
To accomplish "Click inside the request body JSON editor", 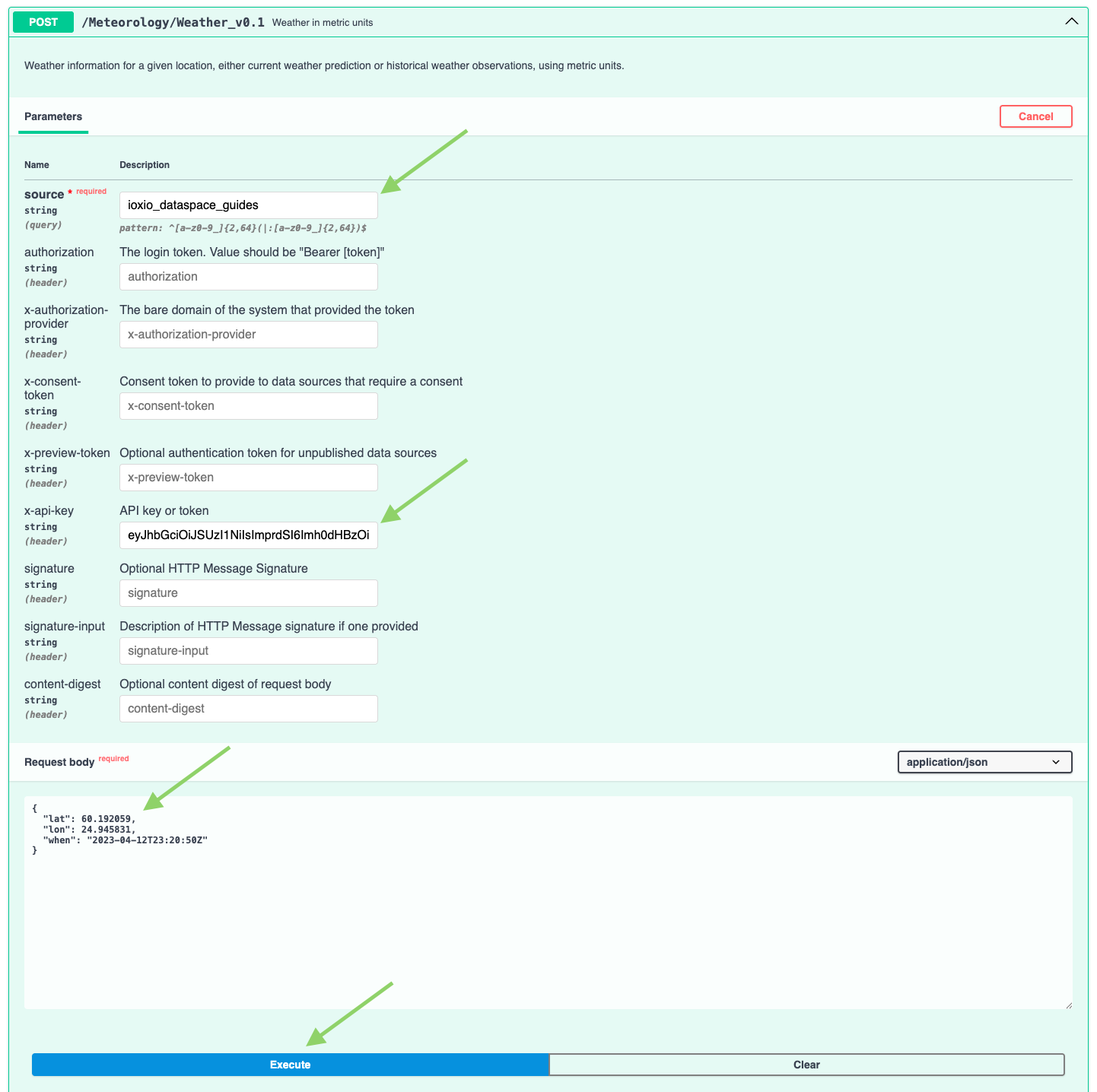I will click(x=548, y=913).
